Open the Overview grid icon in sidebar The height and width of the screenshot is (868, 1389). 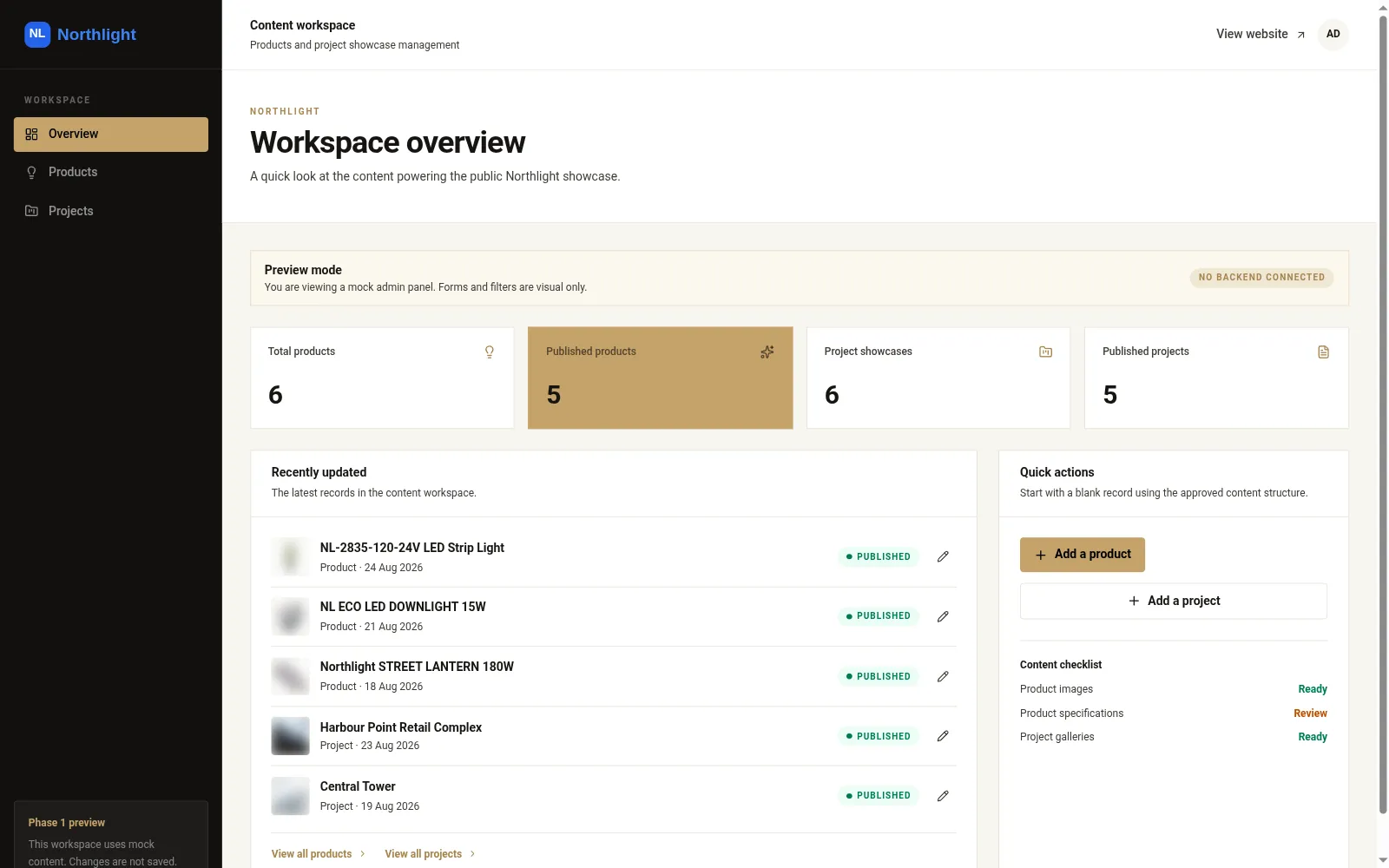click(x=31, y=135)
